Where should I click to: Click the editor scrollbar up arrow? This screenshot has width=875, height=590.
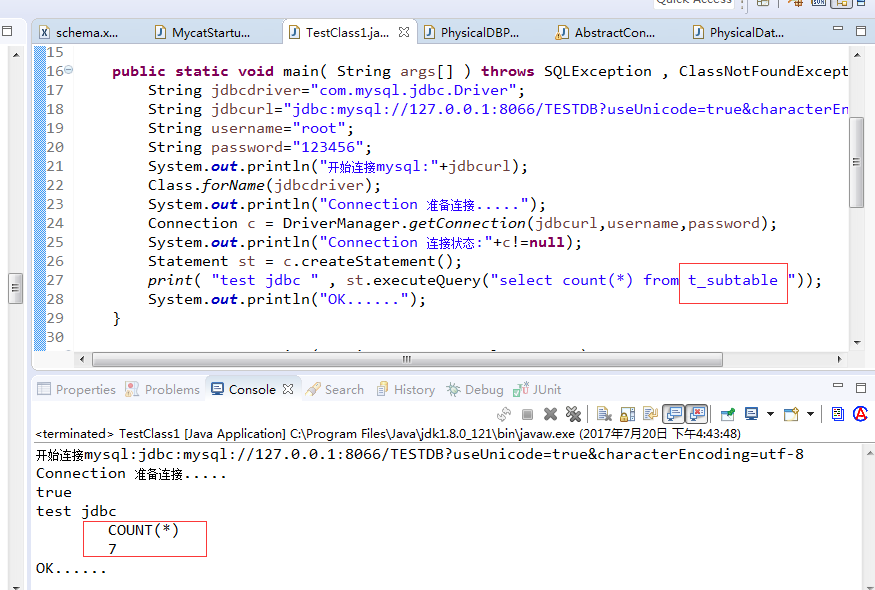[x=857, y=54]
